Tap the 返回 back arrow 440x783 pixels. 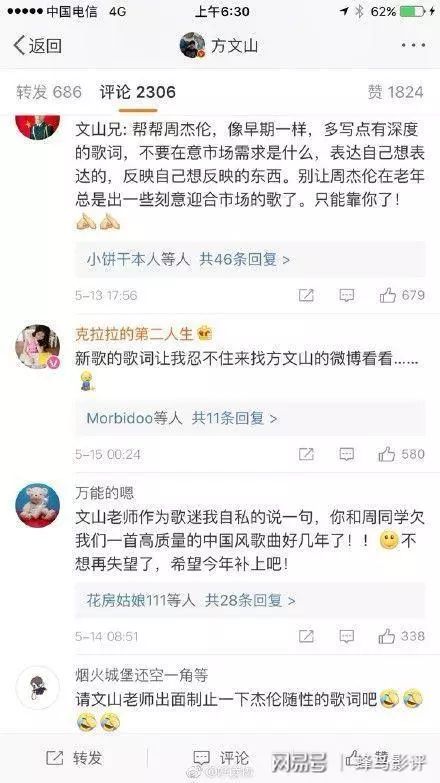pyautogui.click(x=37, y=45)
